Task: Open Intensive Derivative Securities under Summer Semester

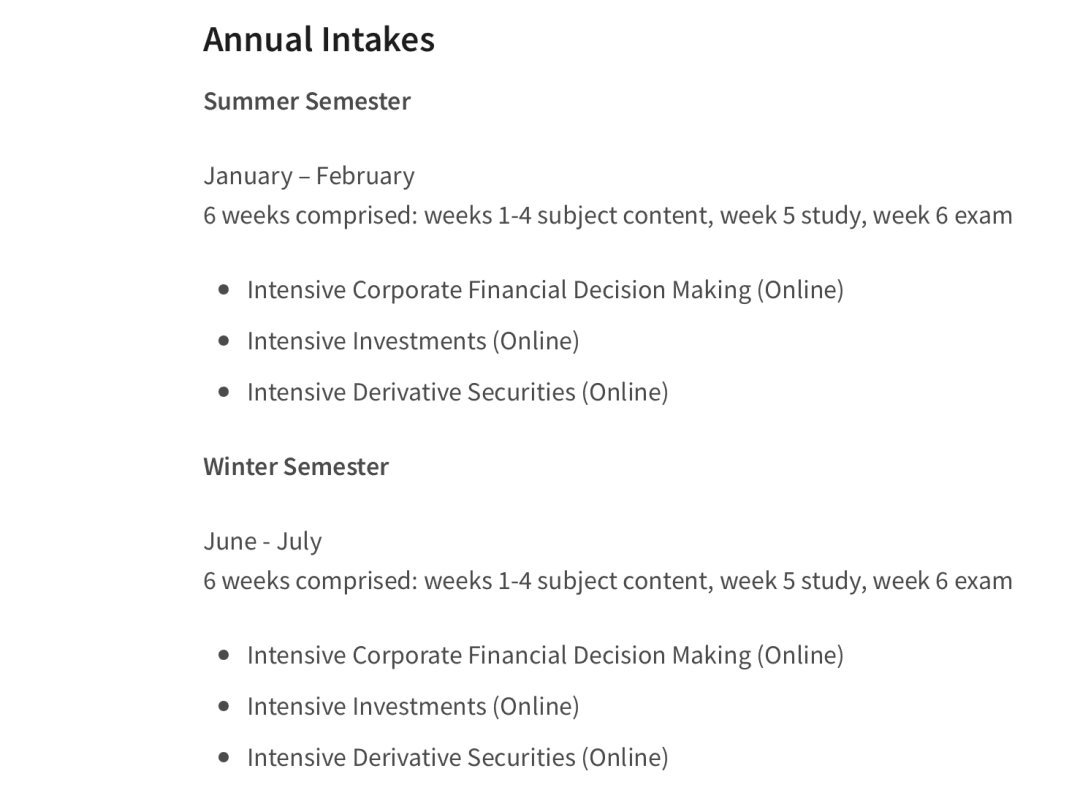Action: tap(457, 392)
